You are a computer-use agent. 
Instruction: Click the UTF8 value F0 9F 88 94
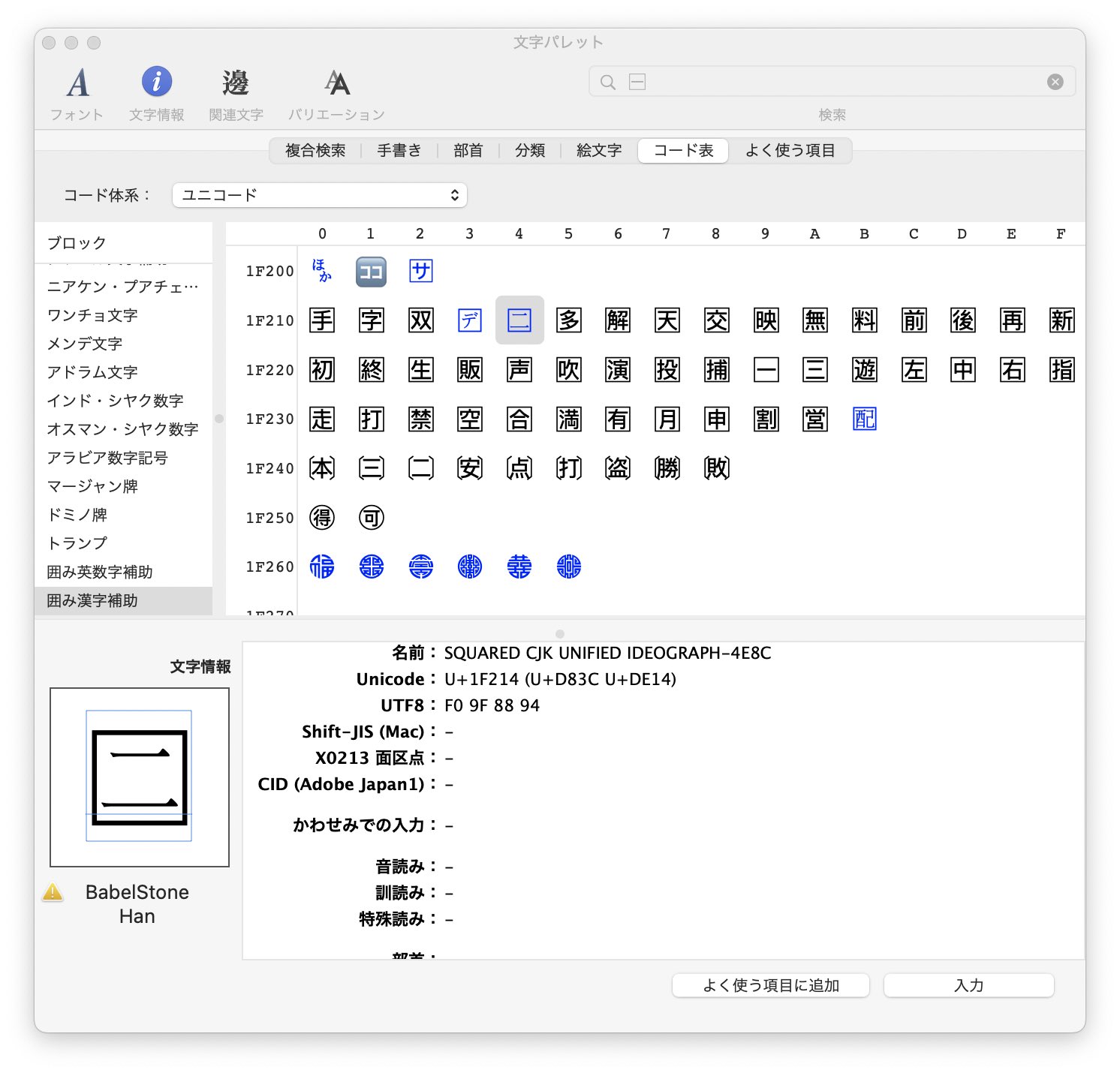coord(492,705)
